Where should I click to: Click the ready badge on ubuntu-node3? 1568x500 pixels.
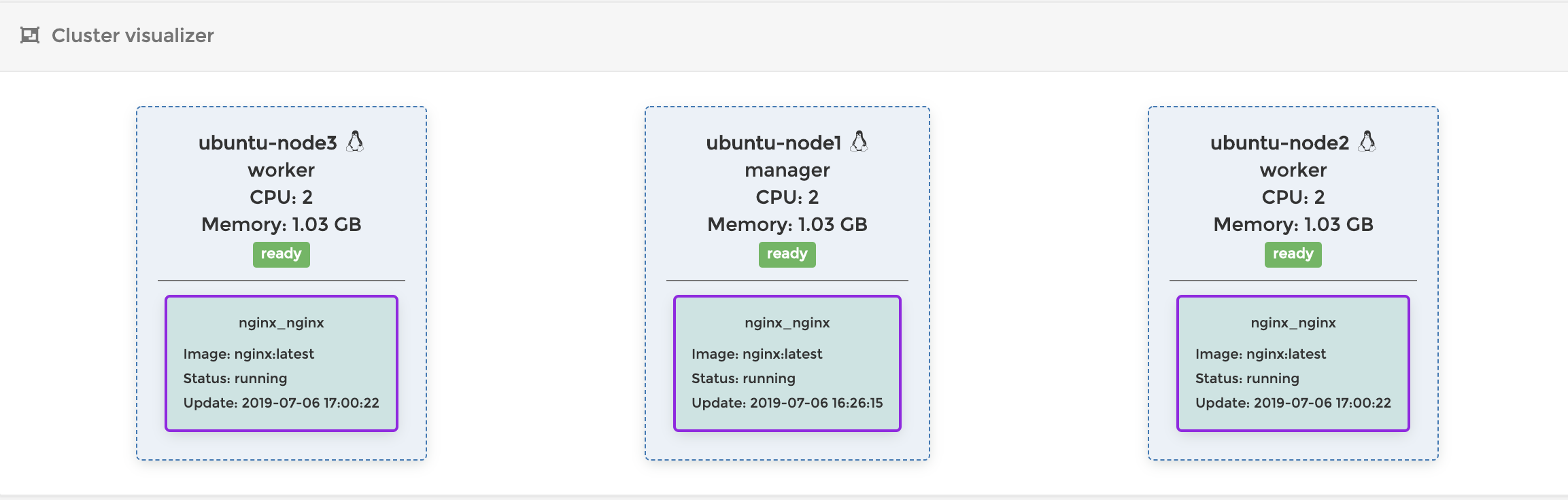pyautogui.click(x=282, y=254)
